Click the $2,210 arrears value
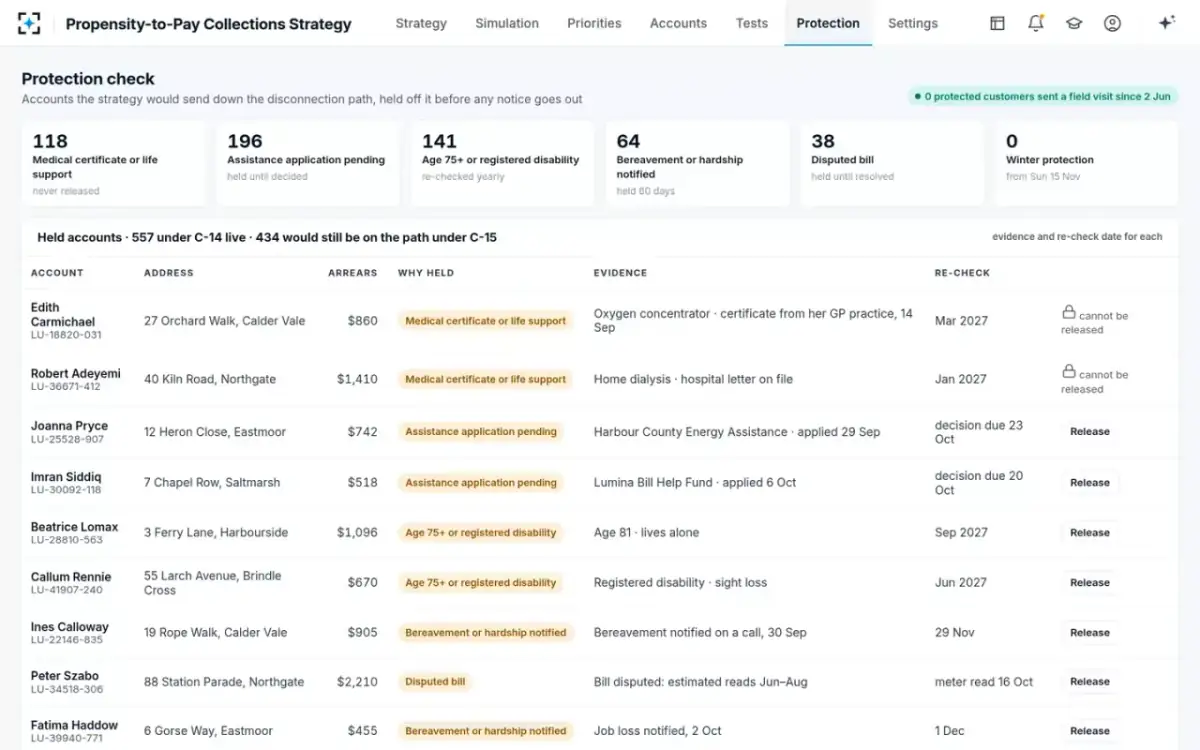This screenshot has height=750, width=1200. tap(357, 682)
